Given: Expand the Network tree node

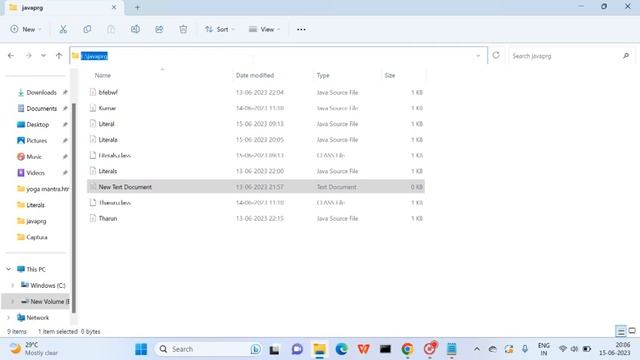Looking at the screenshot, I should pos(9,318).
